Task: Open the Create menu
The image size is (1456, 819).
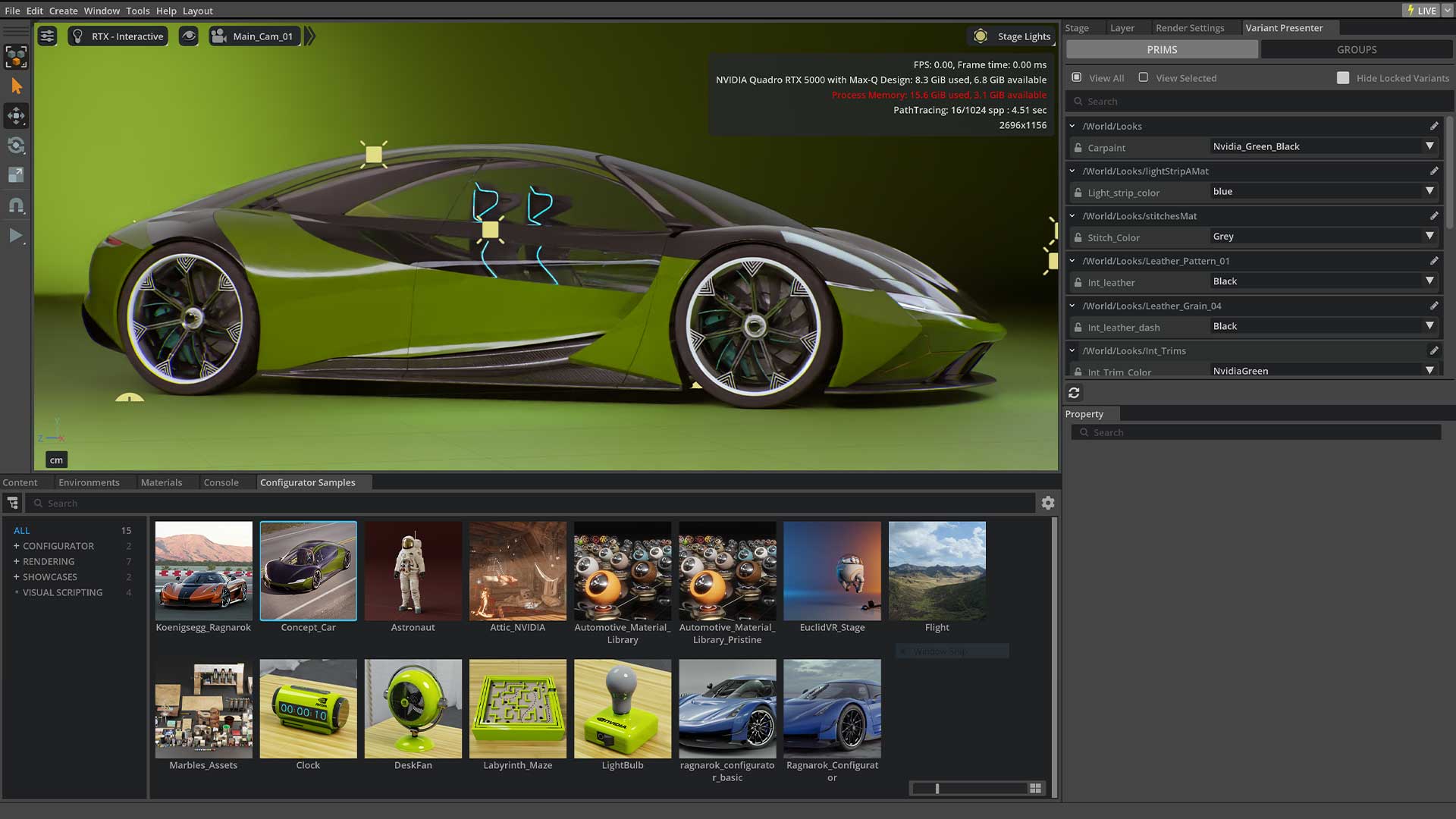Action: pyautogui.click(x=63, y=11)
